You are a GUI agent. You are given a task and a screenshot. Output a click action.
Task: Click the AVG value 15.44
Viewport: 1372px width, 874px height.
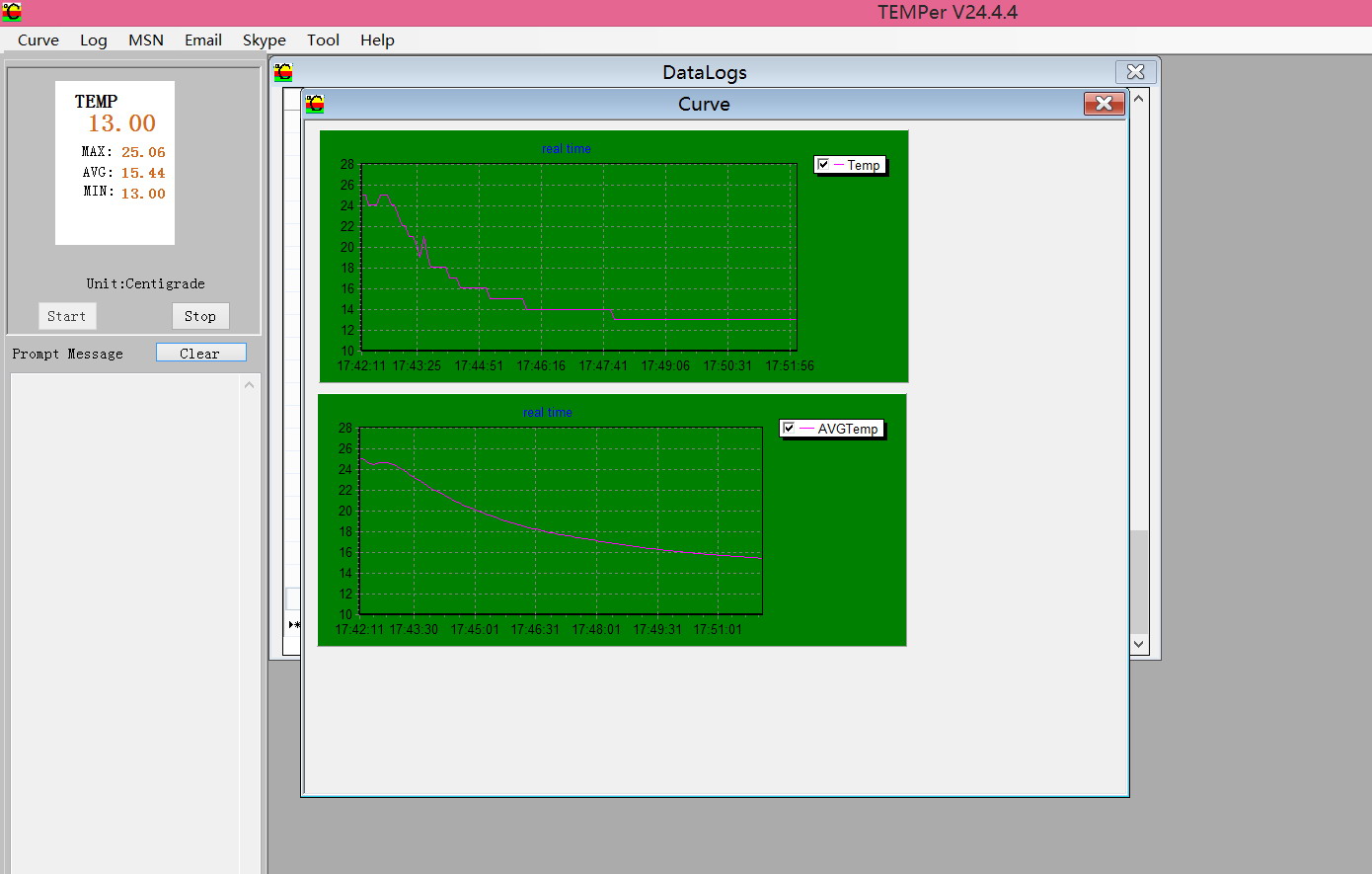coord(143,173)
